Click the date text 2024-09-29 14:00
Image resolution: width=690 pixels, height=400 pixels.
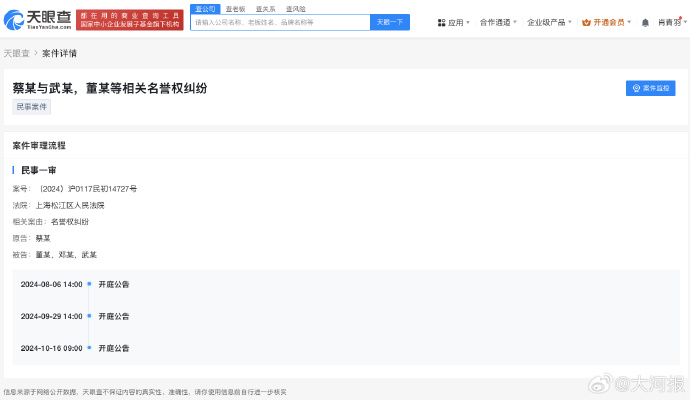(51, 316)
